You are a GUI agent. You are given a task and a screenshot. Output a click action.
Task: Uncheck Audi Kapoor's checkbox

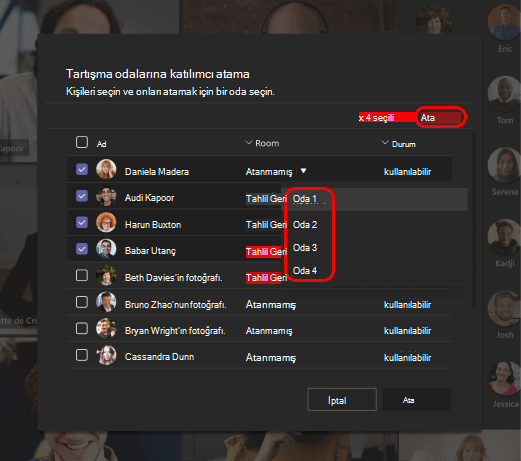(82, 196)
